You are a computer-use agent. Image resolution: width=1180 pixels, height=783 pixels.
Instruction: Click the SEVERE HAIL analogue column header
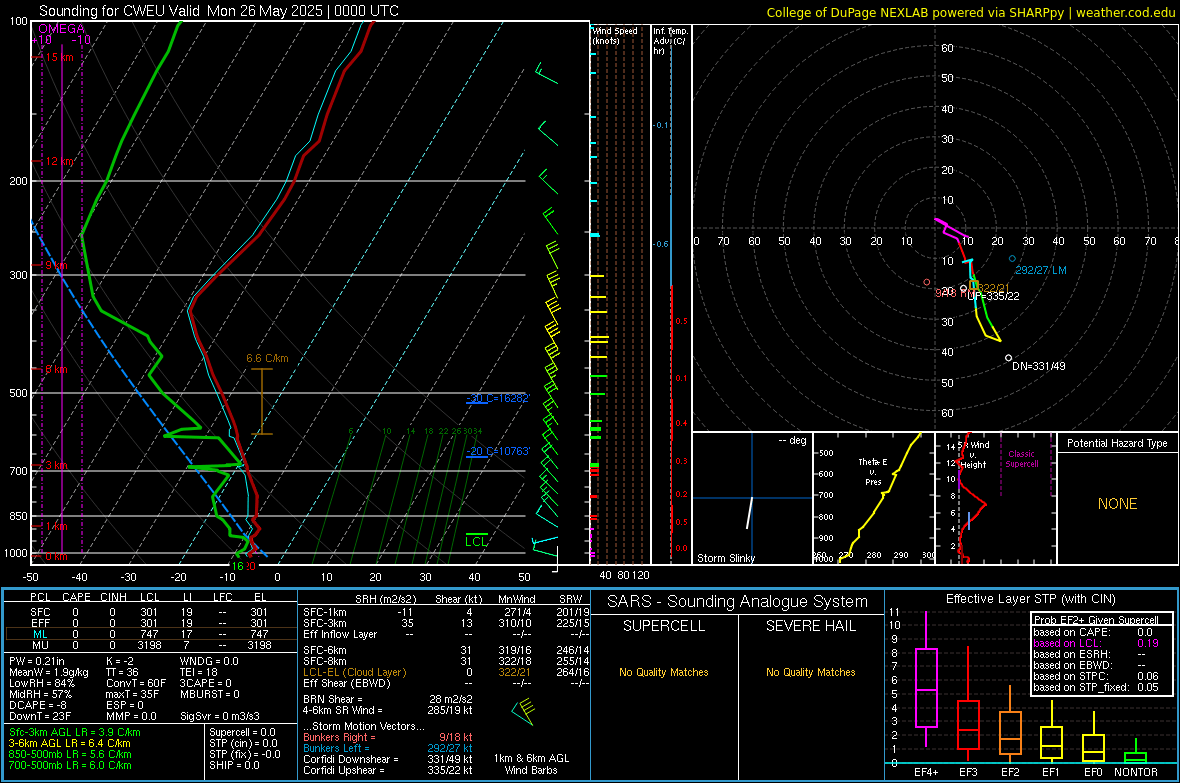[810, 626]
